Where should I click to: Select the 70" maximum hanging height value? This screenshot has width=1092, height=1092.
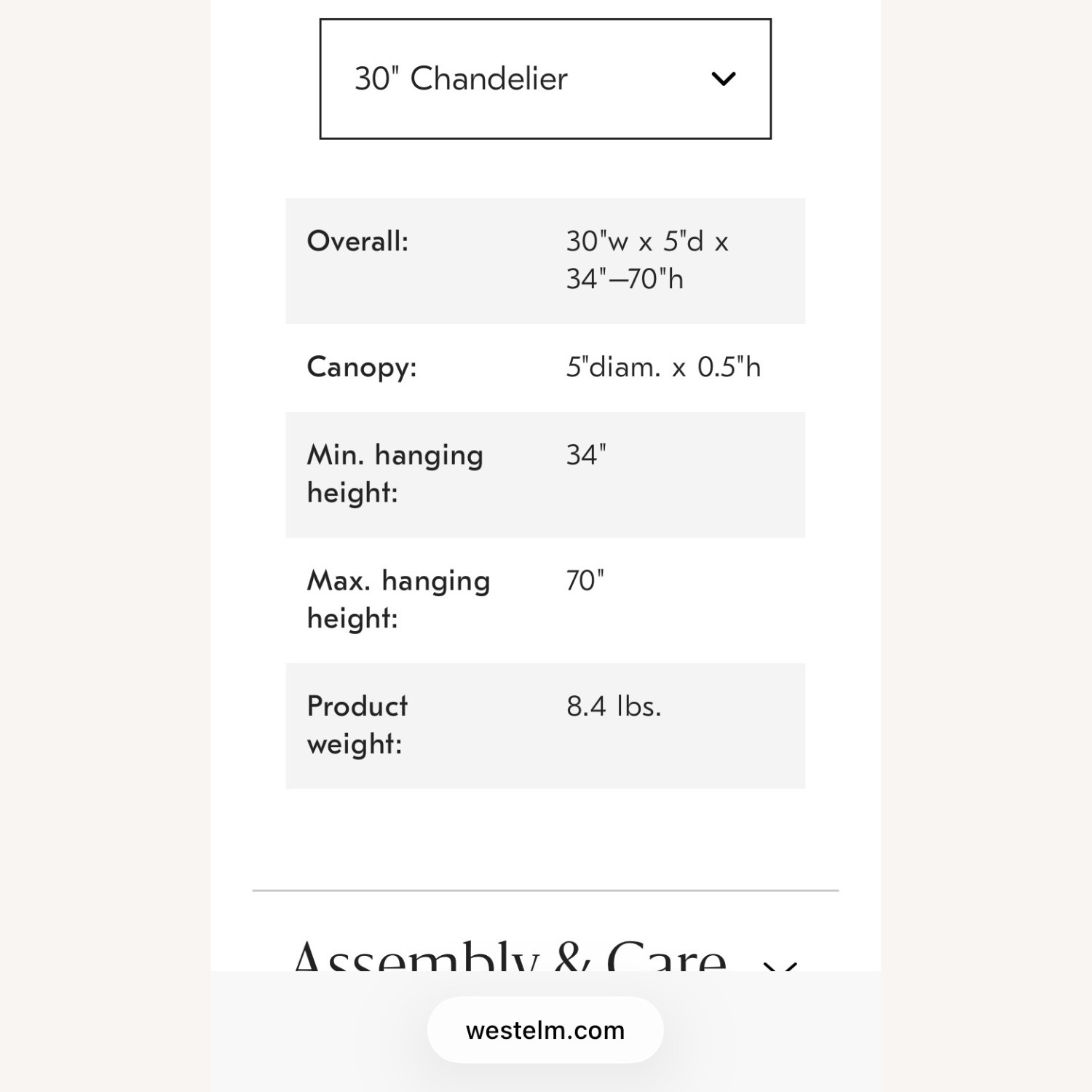[585, 581]
